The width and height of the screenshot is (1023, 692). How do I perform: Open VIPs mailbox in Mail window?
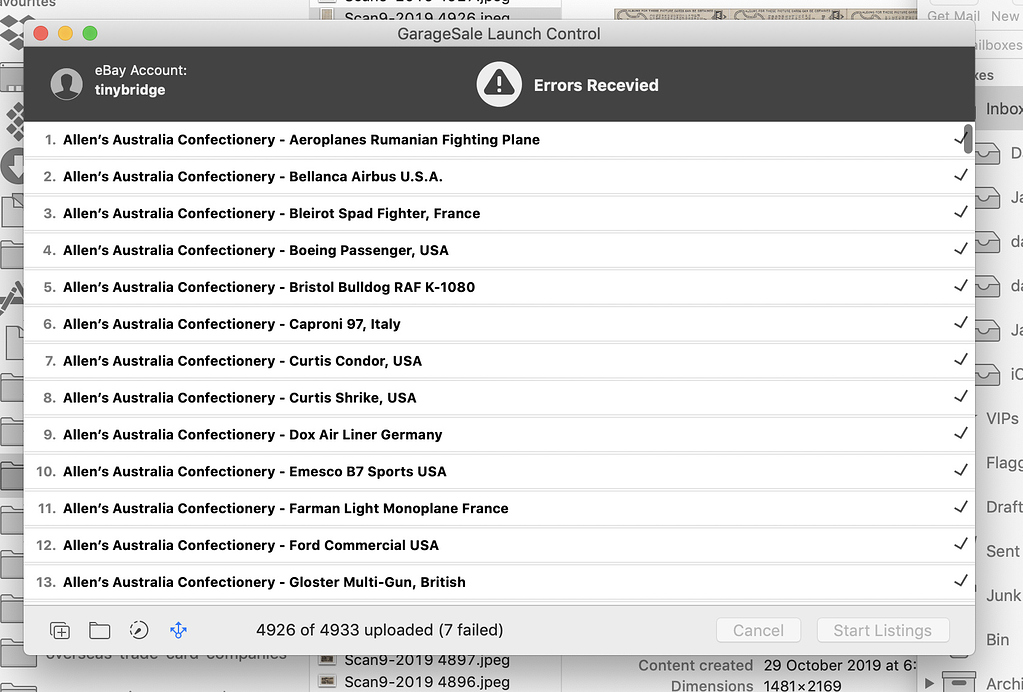click(1002, 418)
